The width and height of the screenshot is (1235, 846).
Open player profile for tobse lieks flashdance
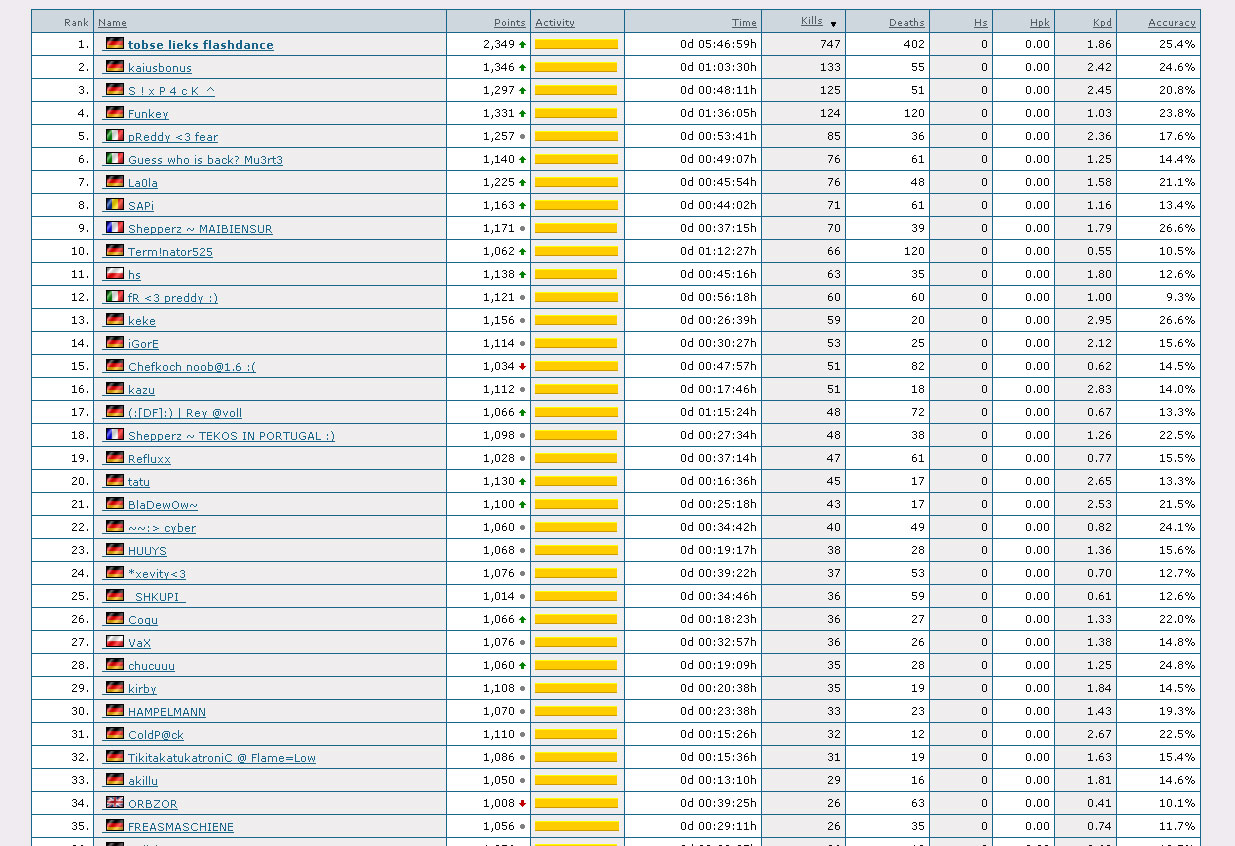pyautogui.click(x=200, y=45)
